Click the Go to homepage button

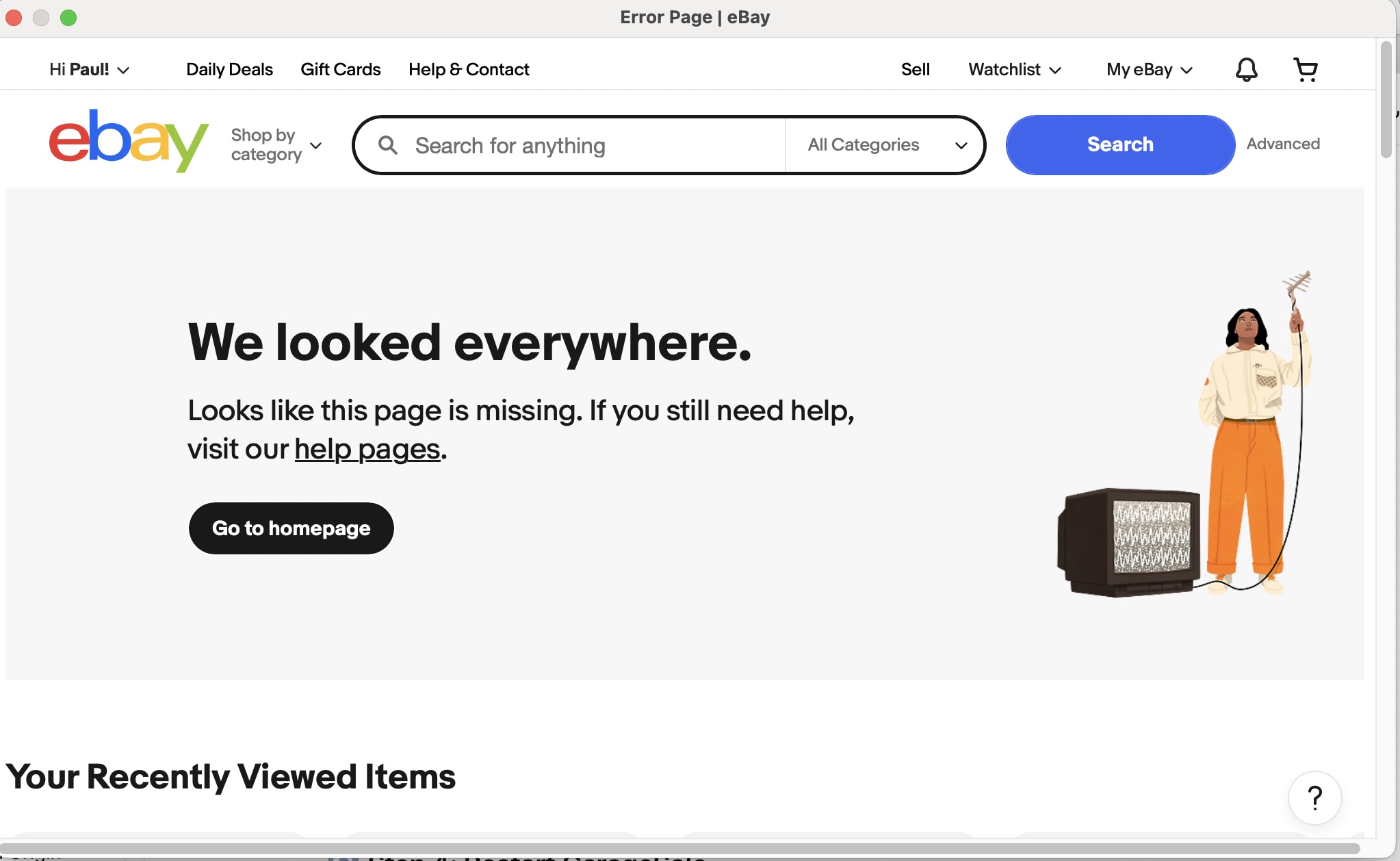(291, 528)
